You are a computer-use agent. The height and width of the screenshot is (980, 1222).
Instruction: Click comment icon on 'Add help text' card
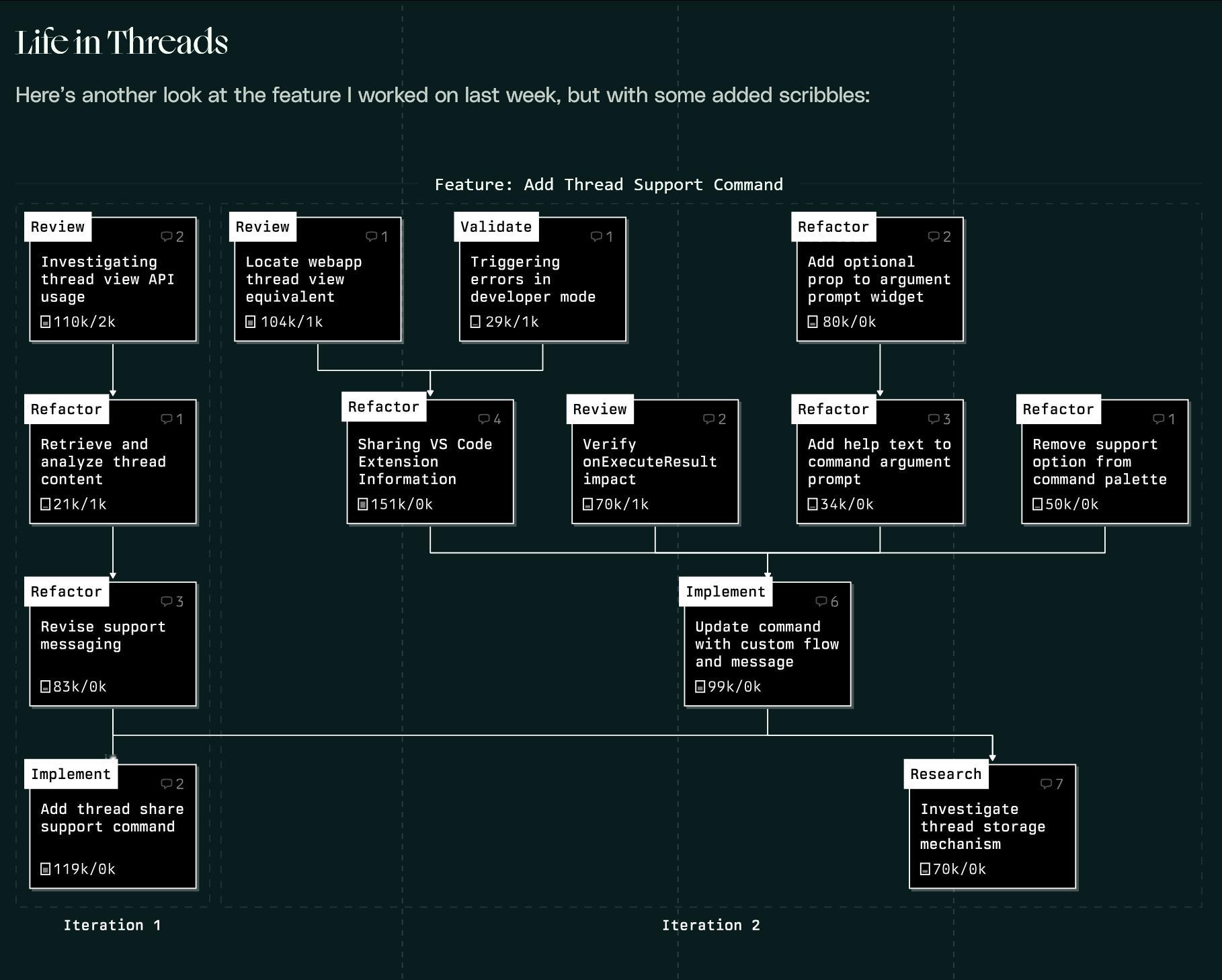(x=934, y=419)
